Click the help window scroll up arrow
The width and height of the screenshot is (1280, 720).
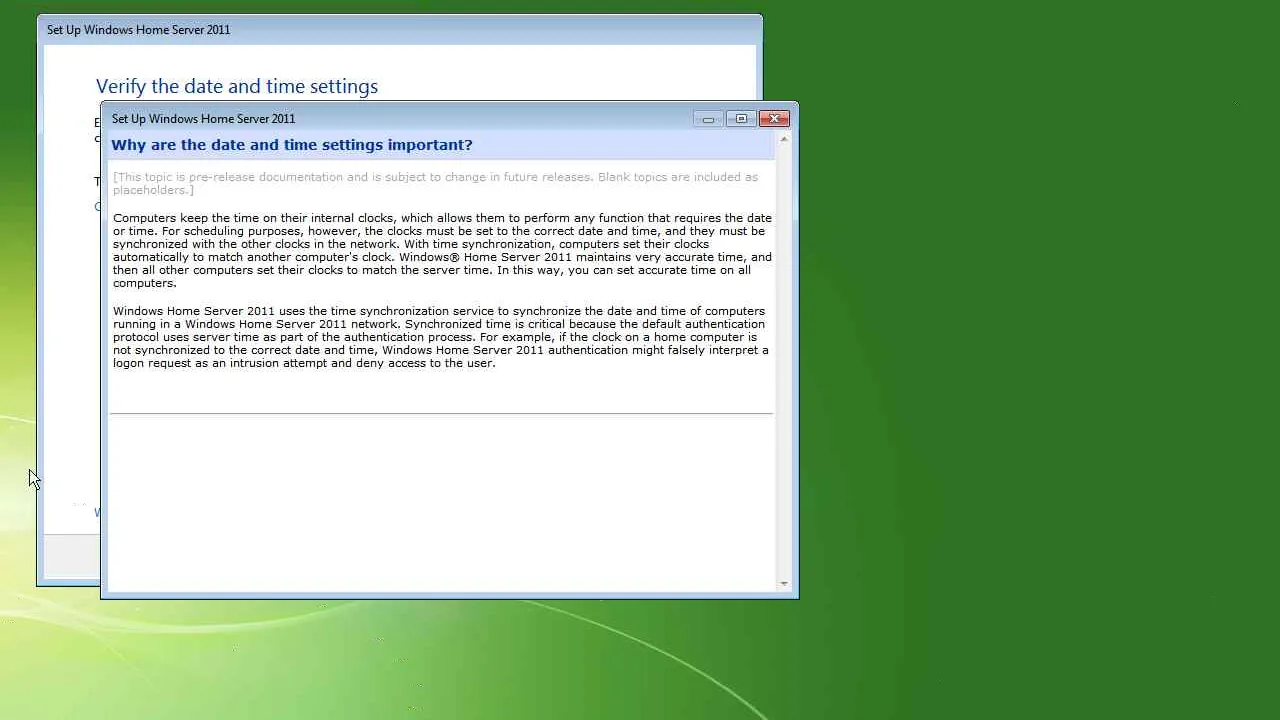pos(784,139)
